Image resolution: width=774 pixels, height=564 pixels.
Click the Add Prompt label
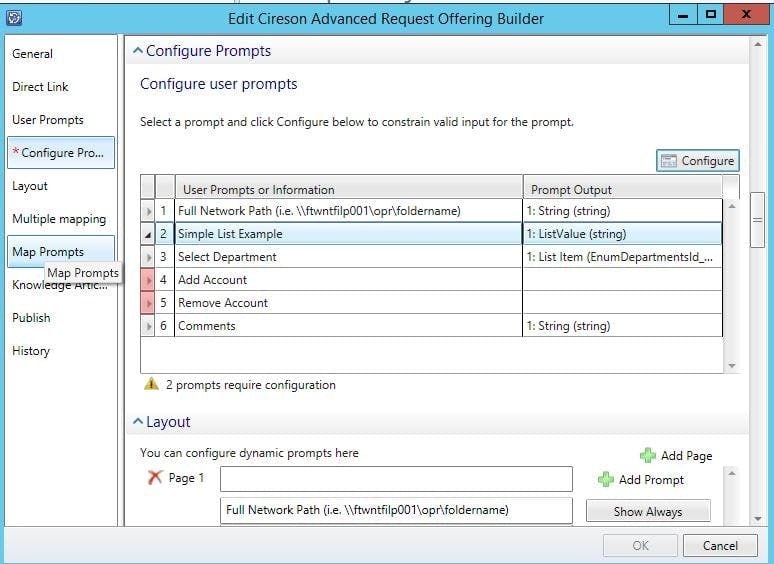652,480
